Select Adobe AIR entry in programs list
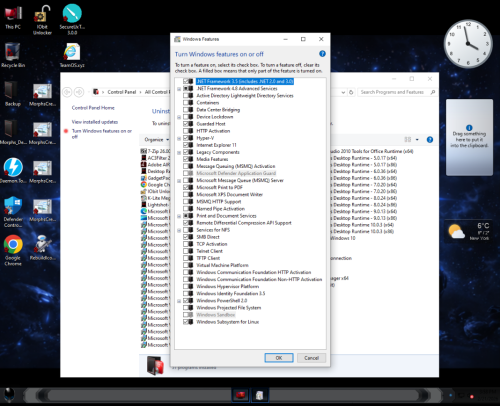500x406 pixels. tap(155, 165)
